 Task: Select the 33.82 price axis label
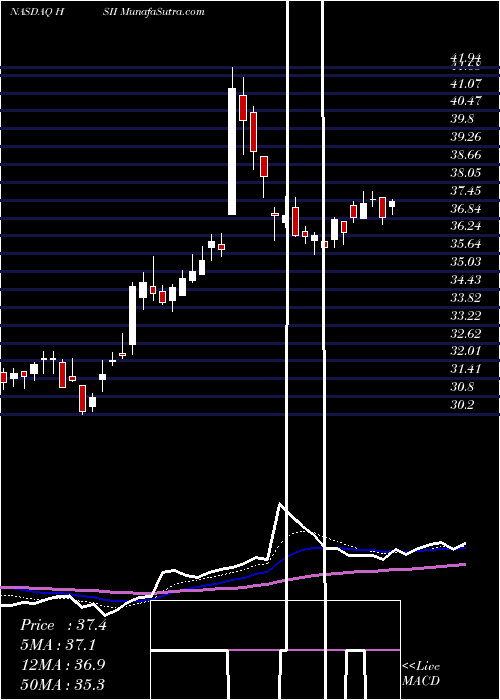click(466, 298)
